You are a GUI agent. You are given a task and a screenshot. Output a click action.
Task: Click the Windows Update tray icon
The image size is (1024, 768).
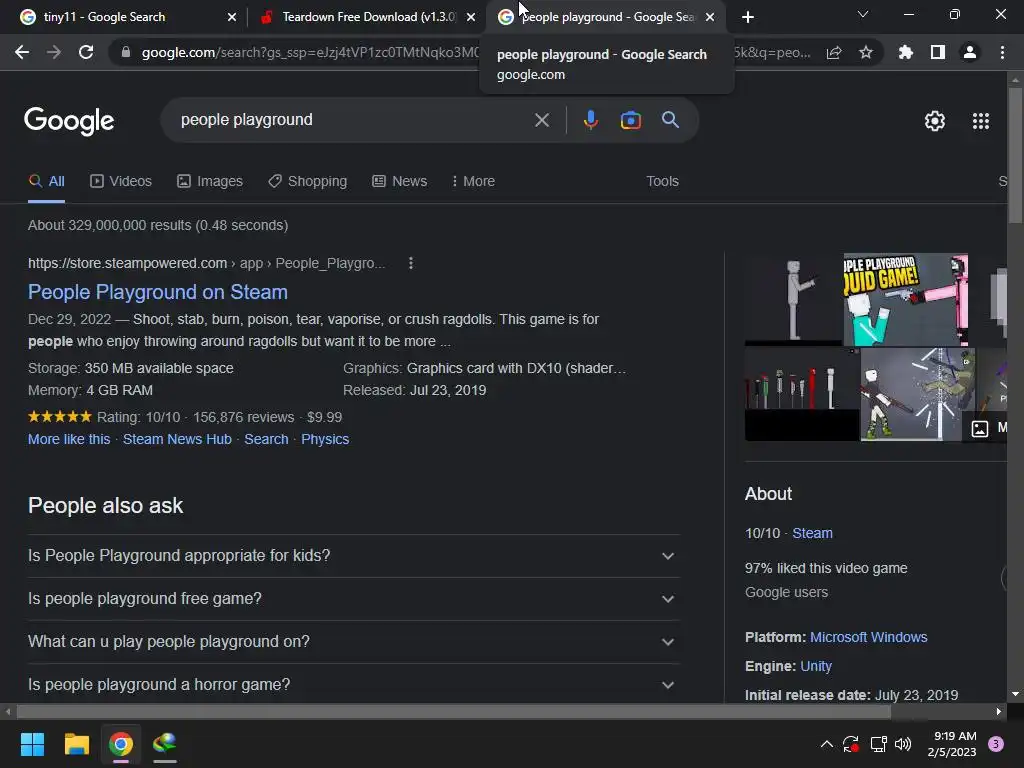tap(850, 744)
